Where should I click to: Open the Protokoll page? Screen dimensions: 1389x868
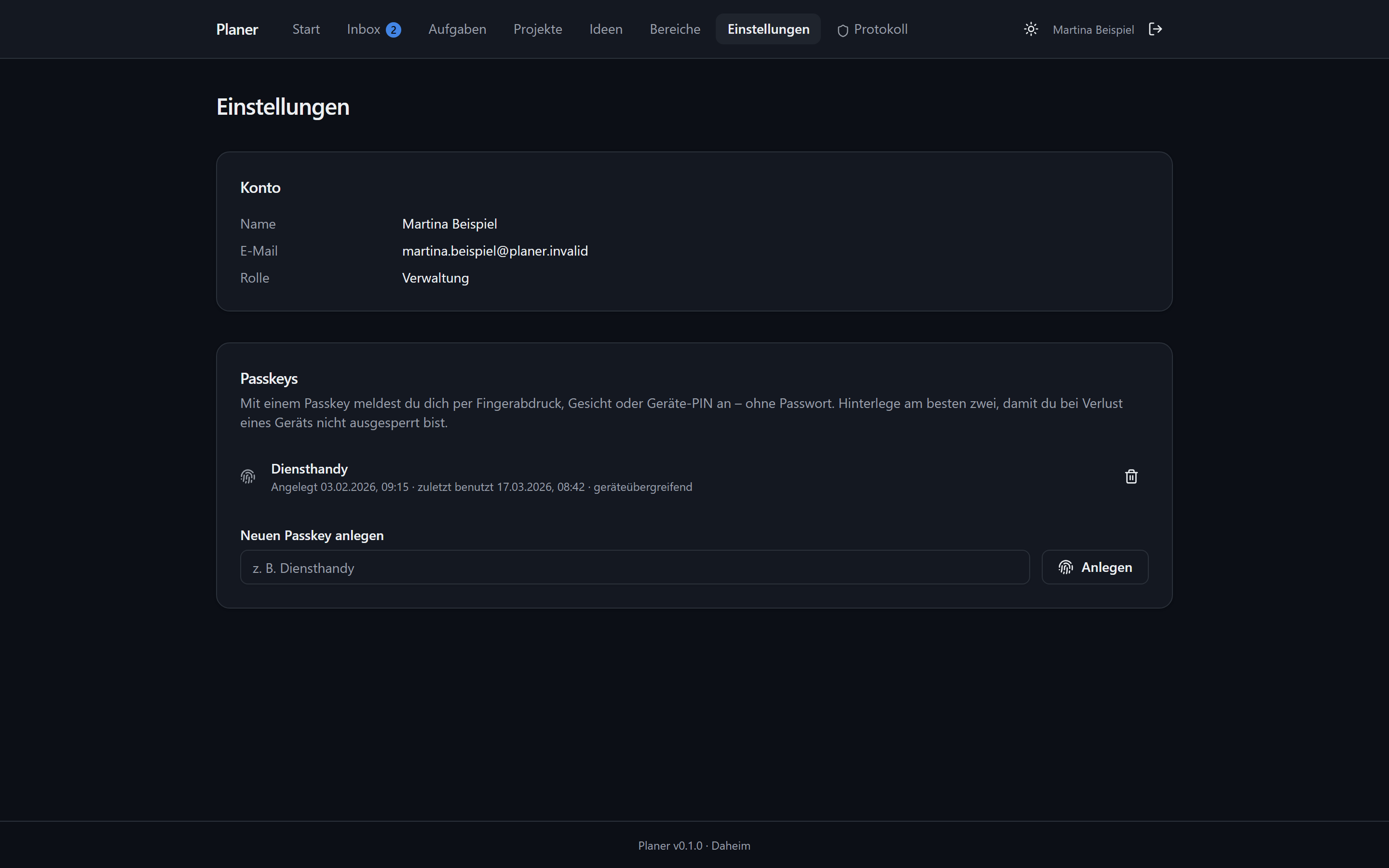(872, 29)
